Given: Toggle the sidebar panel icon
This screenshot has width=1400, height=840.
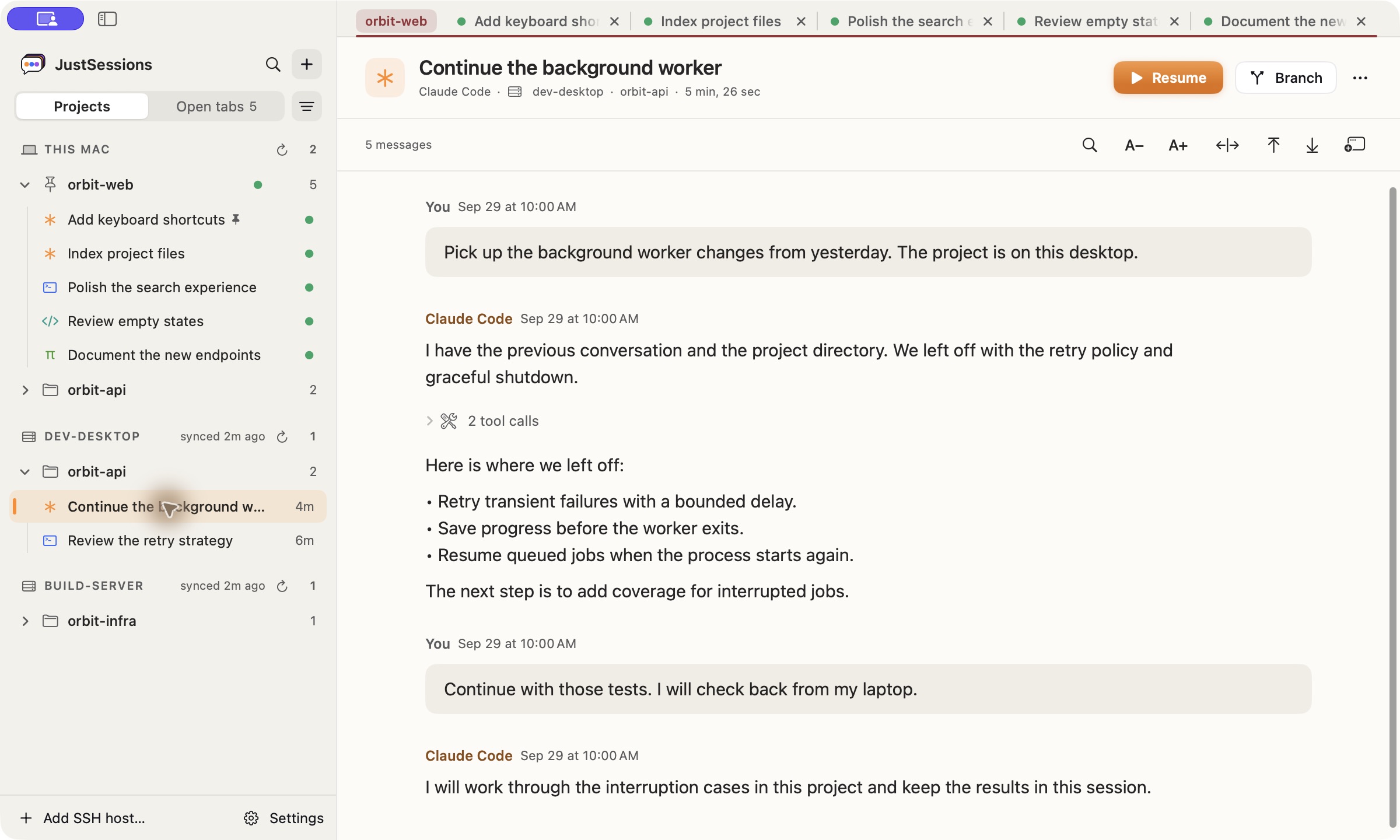Looking at the screenshot, I should [107, 19].
